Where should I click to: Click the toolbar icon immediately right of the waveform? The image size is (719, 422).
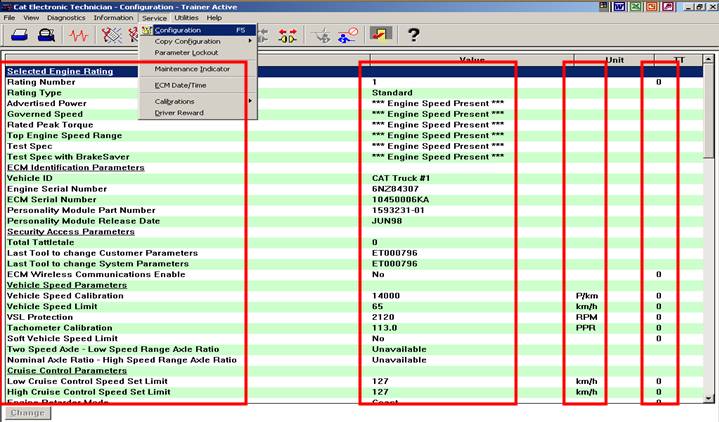(108, 36)
